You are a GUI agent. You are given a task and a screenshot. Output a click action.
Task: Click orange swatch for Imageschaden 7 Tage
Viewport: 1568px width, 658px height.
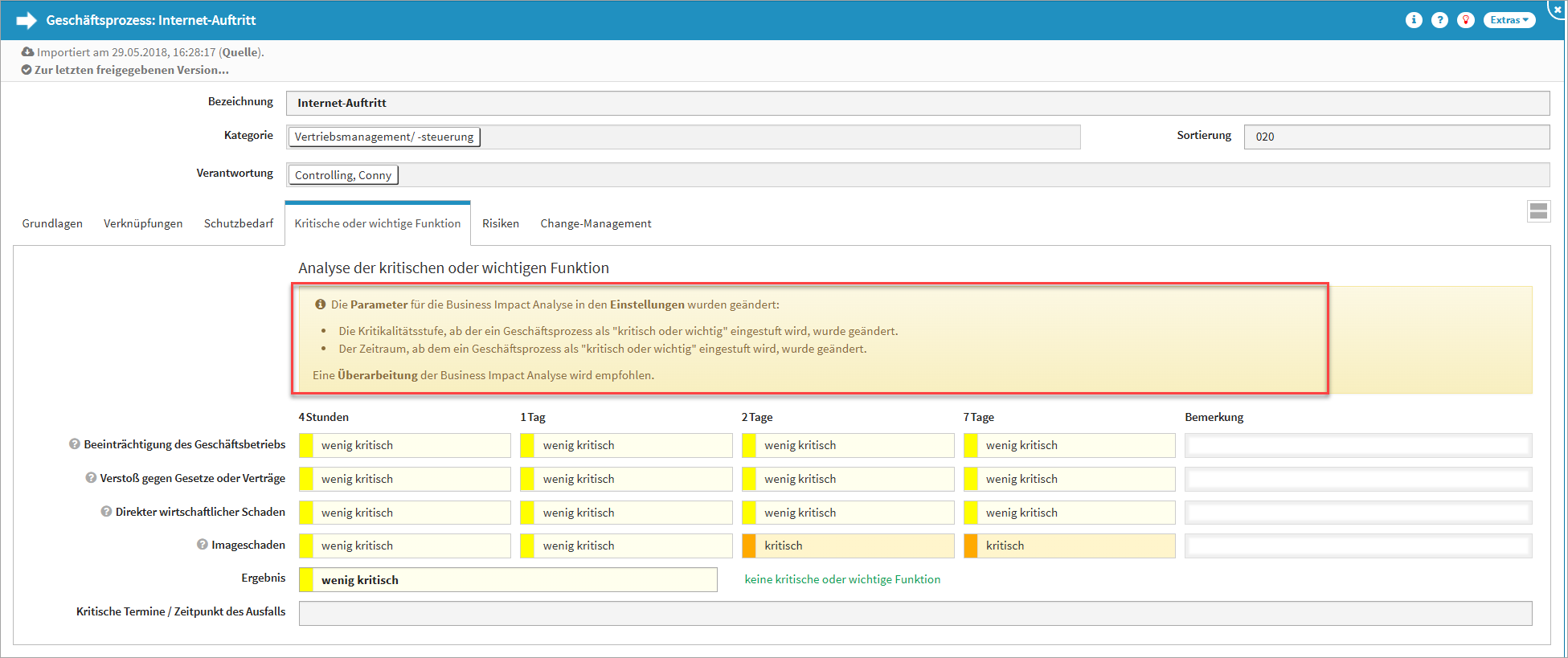coord(971,546)
